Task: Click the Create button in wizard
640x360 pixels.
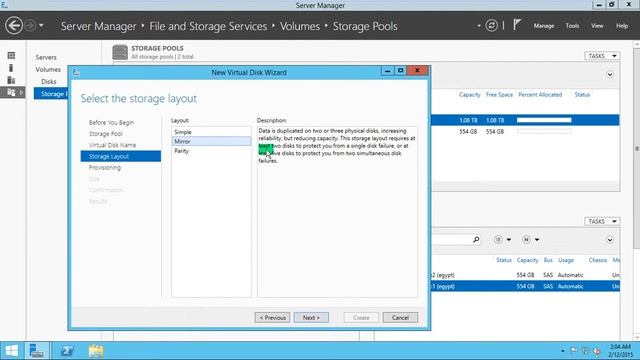Action: [361, 318]
